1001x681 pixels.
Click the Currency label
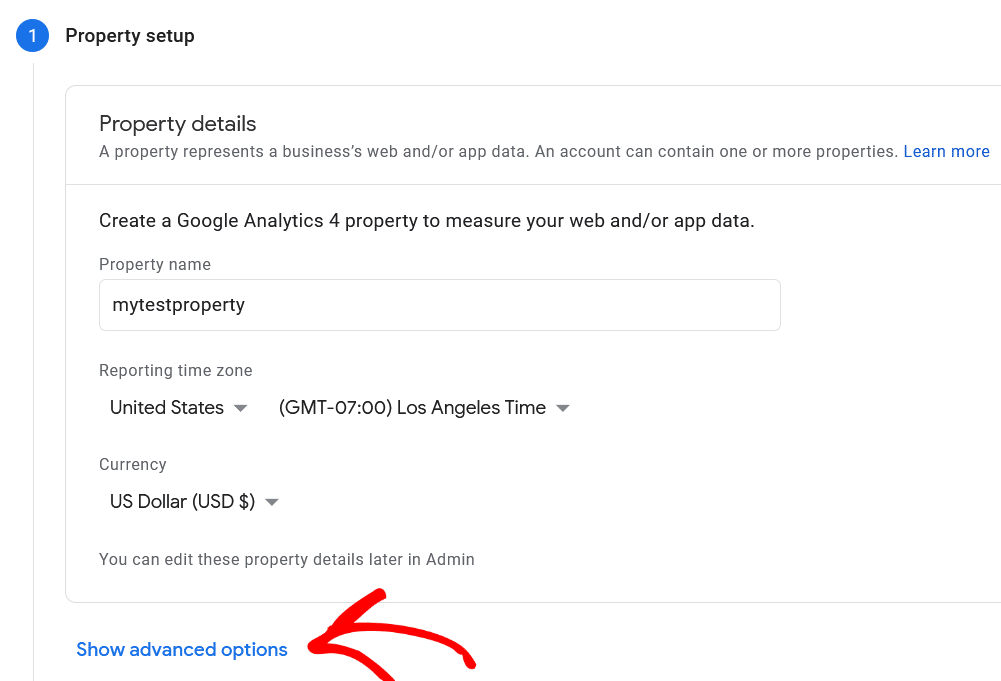coord(133,465)
